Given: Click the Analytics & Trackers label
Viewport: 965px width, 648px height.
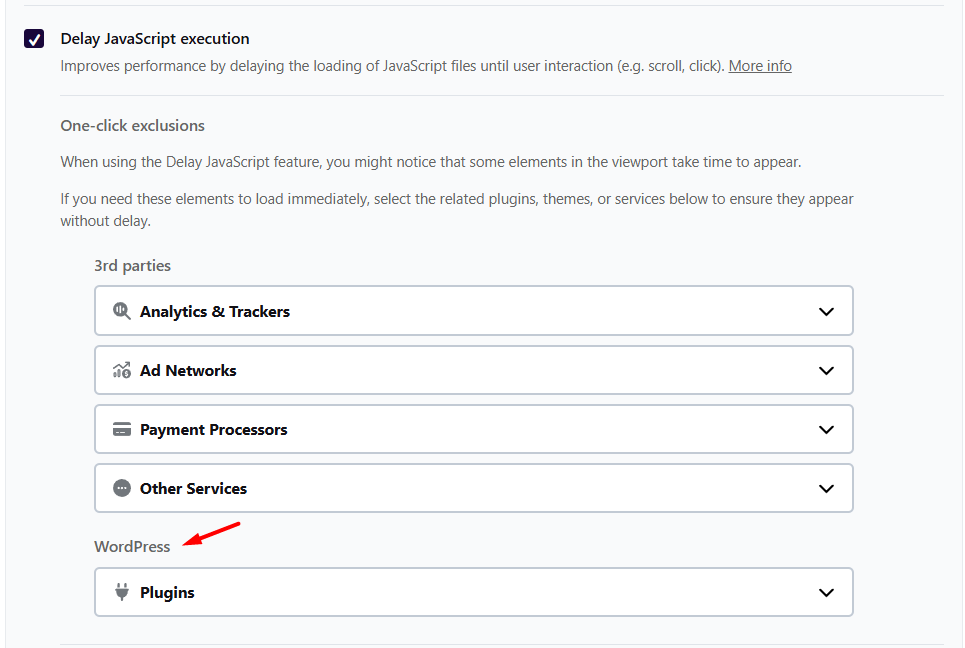Looking at the screenshot, I should [x=215, y=312].
